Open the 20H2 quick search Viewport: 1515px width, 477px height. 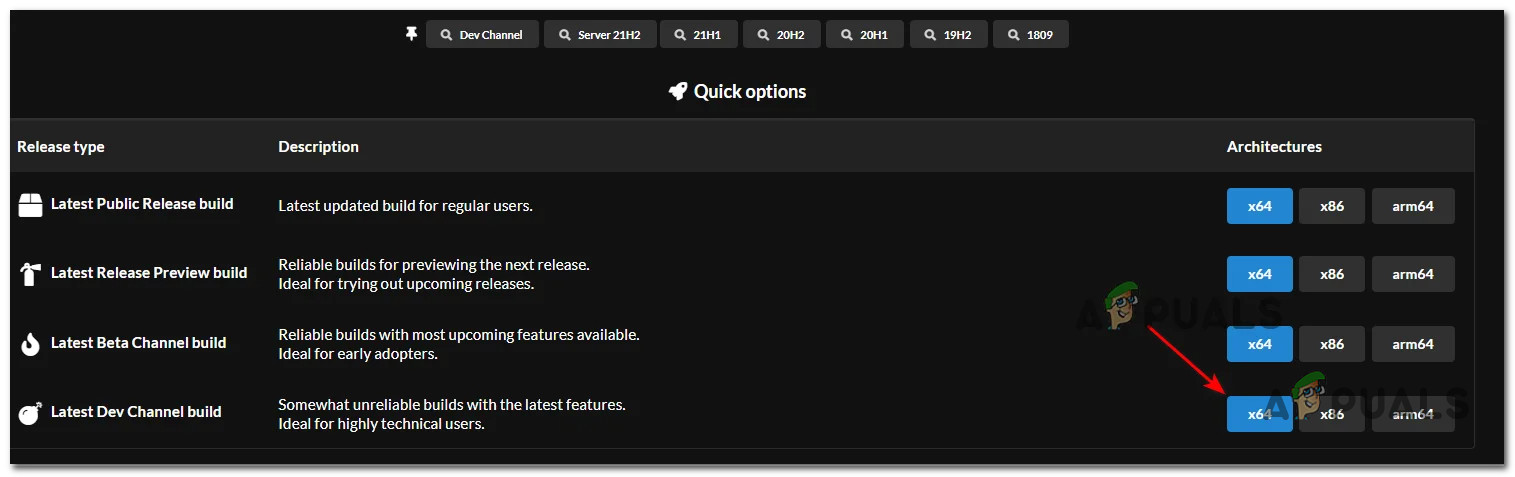[x=781, y=35]
